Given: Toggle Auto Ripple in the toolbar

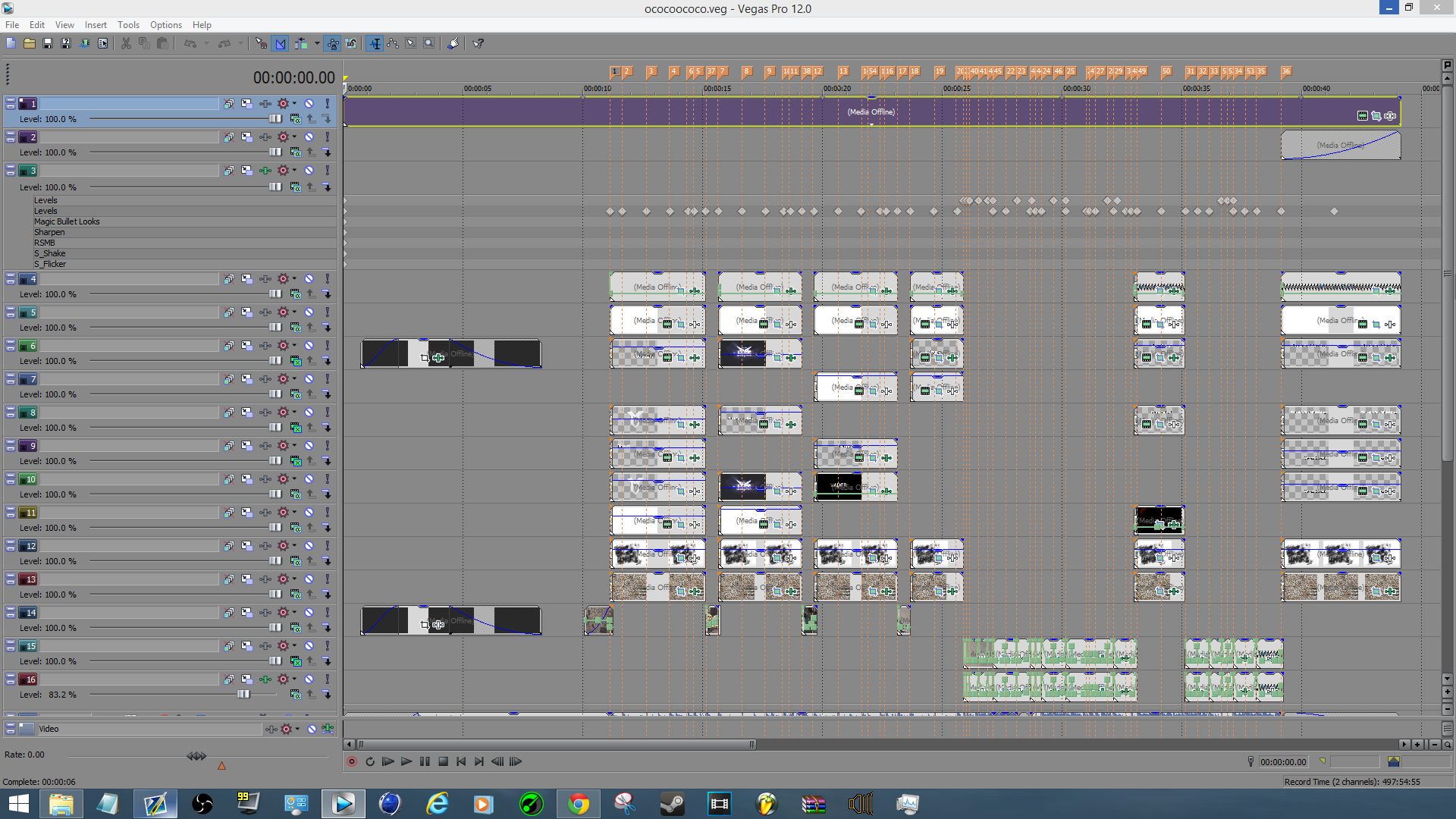Looking at the screenshot, I should point(301,43).
